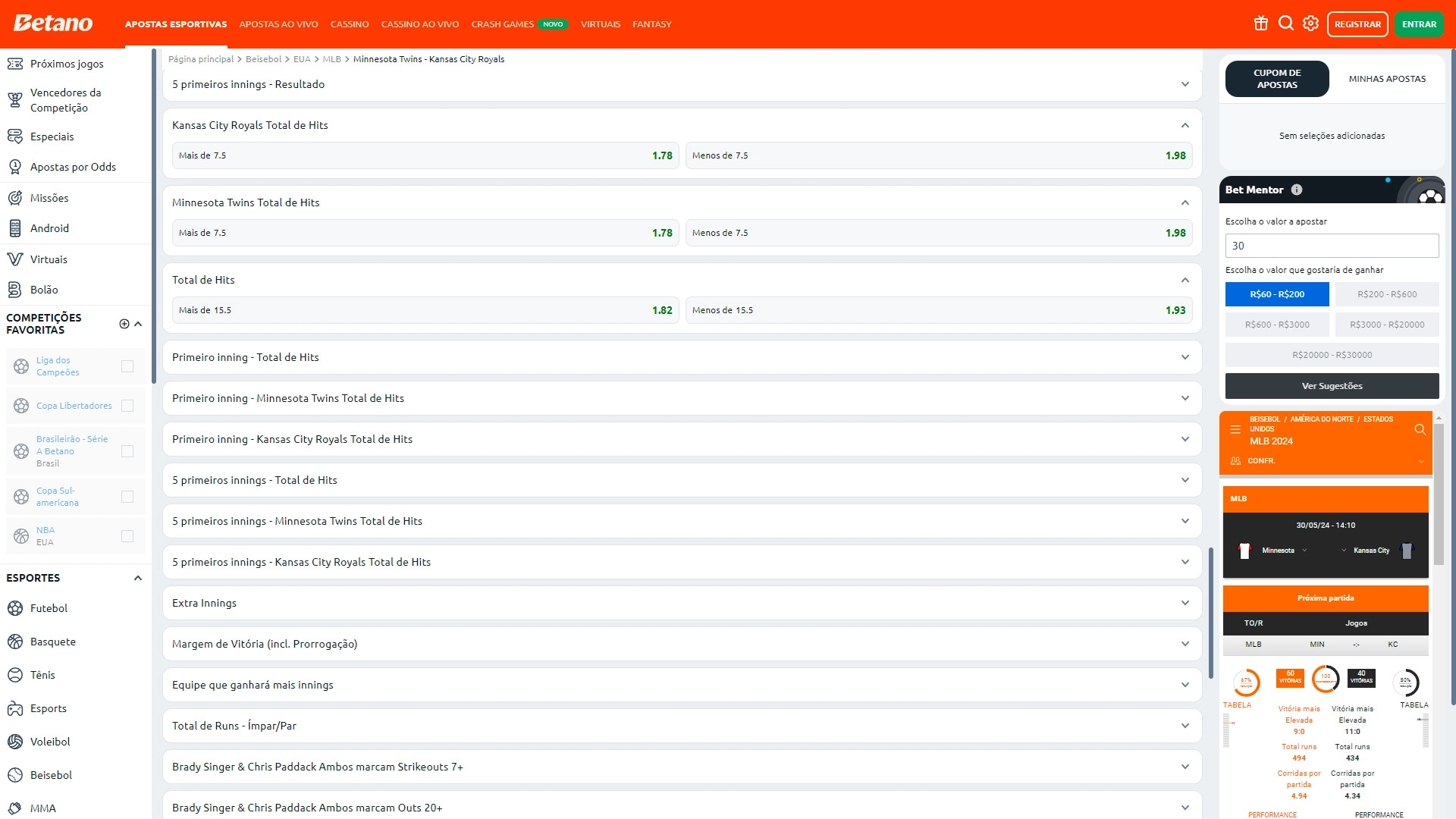Expand the Extra Innings market
Image resolution: width=1456 pixels, height=819 pixels.
1185,603
